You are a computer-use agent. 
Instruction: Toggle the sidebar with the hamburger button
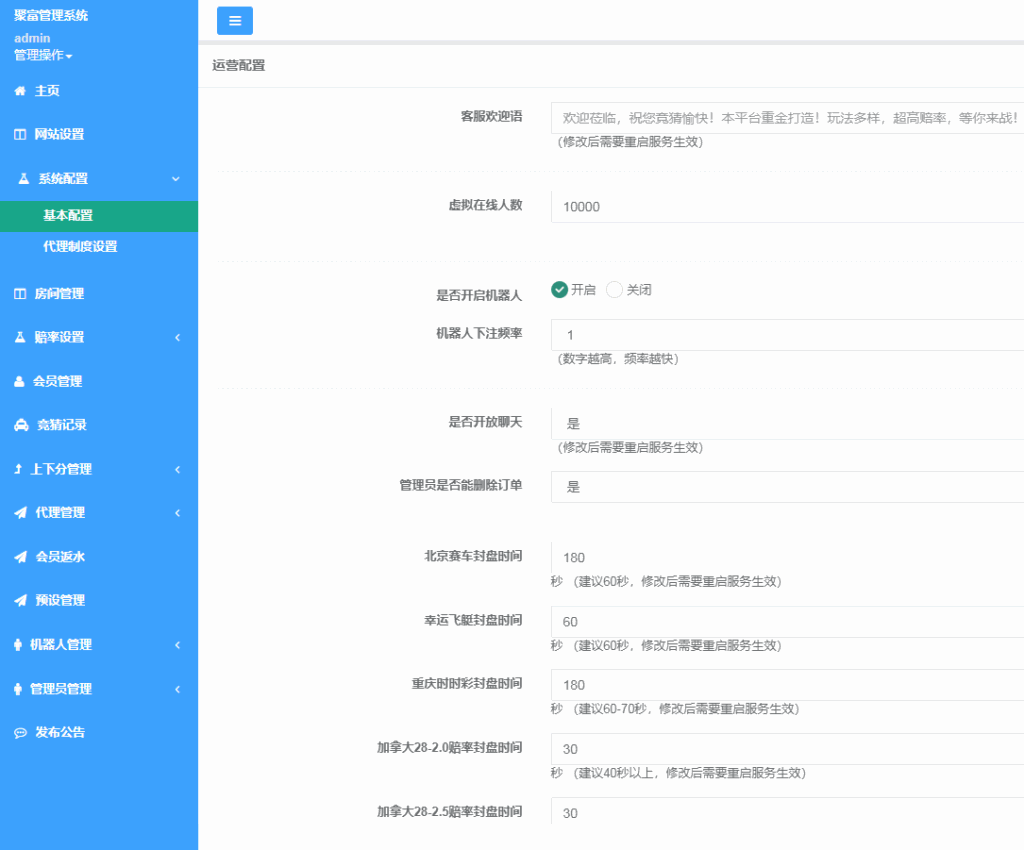(x=234, y=20)
